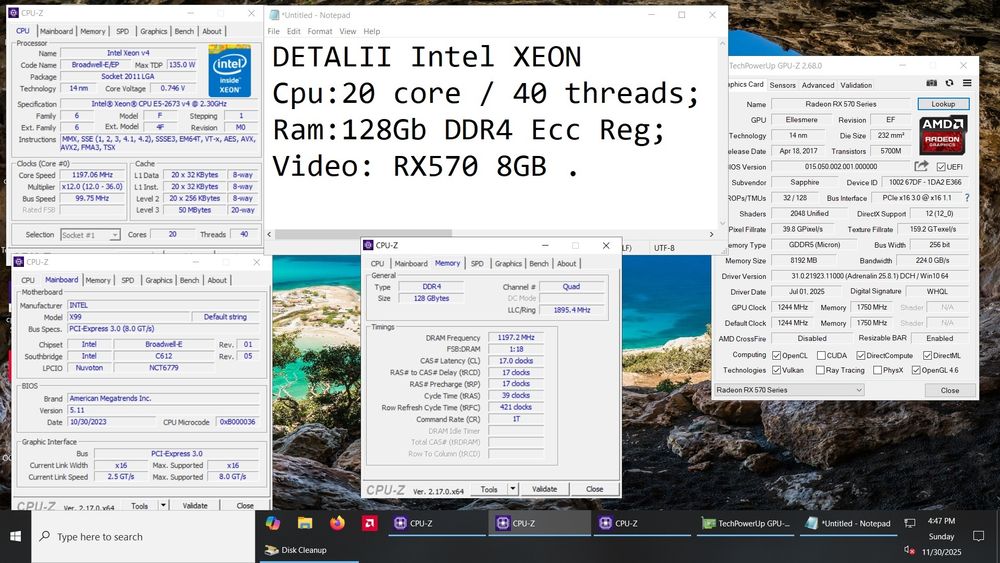Open the Radeon RX 570 Series GPU selector dropdown
The height and width of the screenshot is (563, 1000).
(x=789, y=390)
